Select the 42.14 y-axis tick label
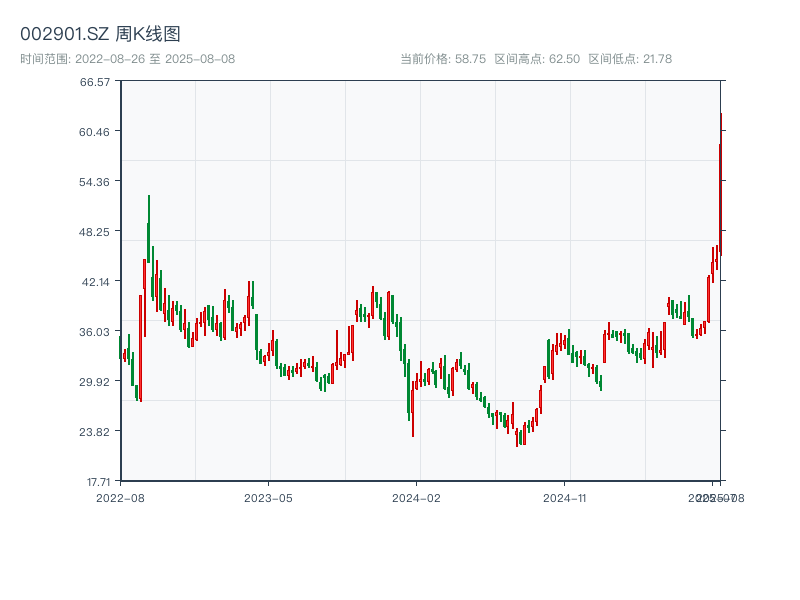The height and width of the screenshot is (600, 800). click(95, 282)
